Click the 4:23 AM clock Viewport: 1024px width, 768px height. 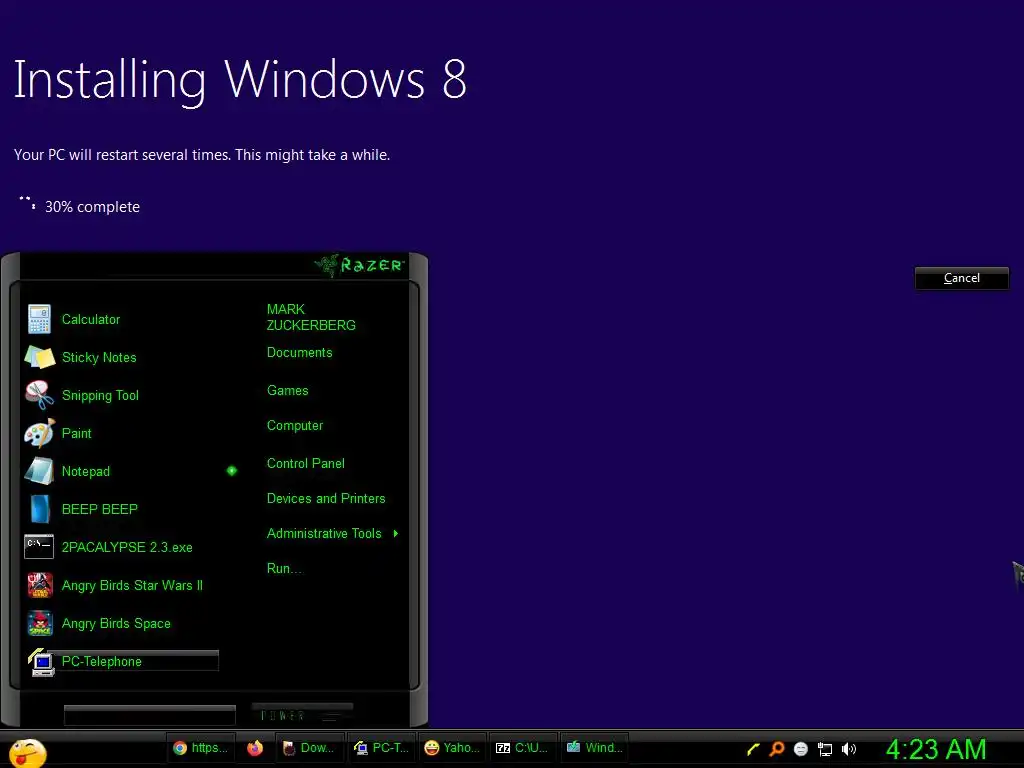click(x=936, y=749)
